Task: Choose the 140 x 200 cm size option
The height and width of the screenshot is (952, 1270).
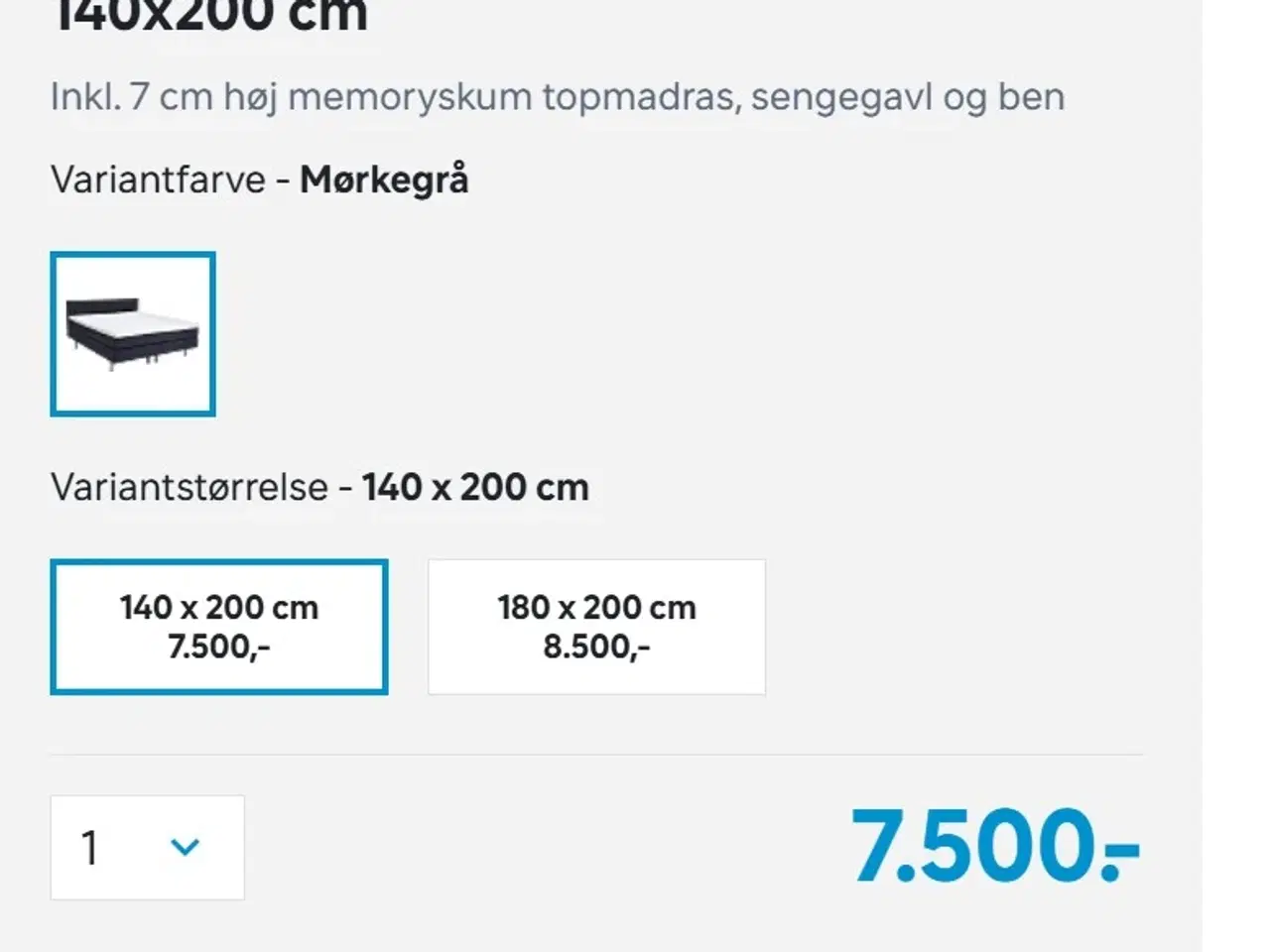Action: click(219, 627)
